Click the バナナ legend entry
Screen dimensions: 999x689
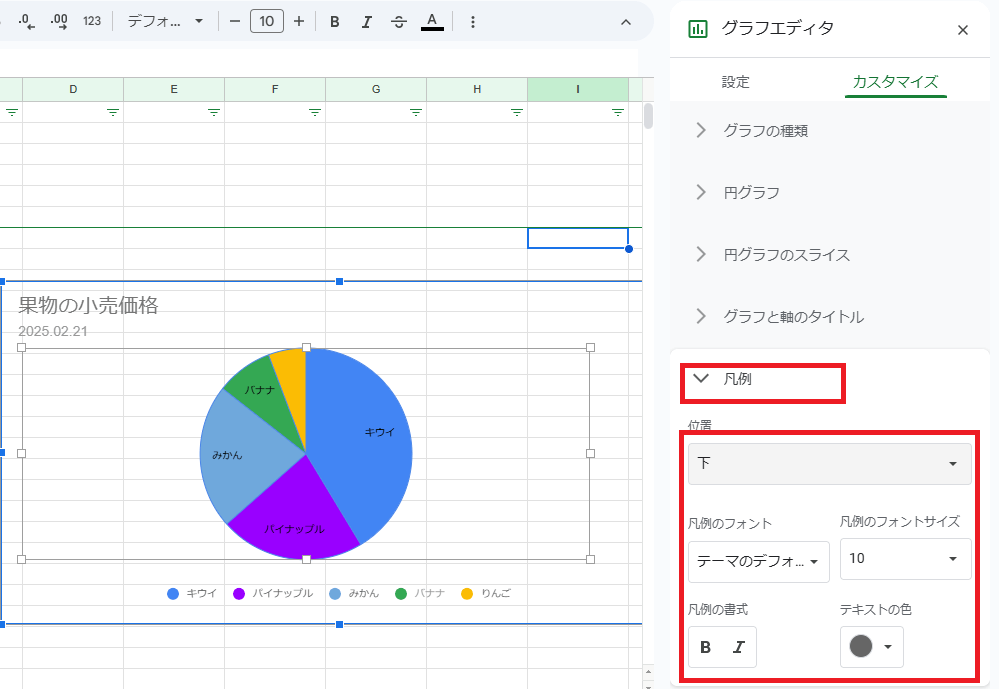tap(420, 593)
